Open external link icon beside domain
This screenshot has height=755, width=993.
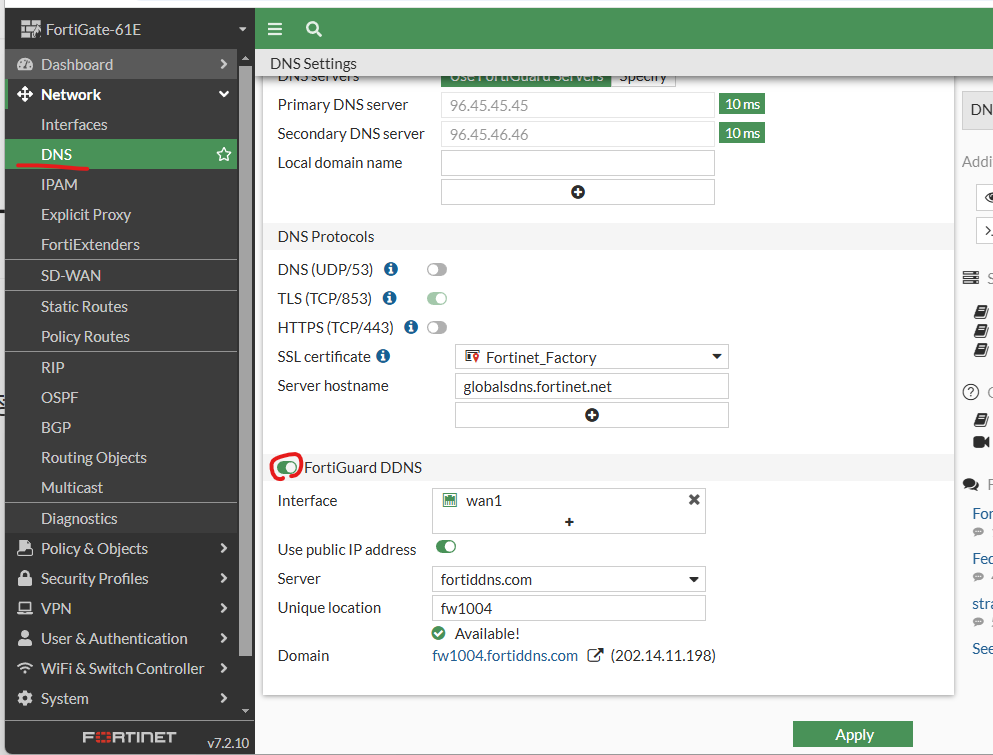pyautogui.click(x=595, y=655)
